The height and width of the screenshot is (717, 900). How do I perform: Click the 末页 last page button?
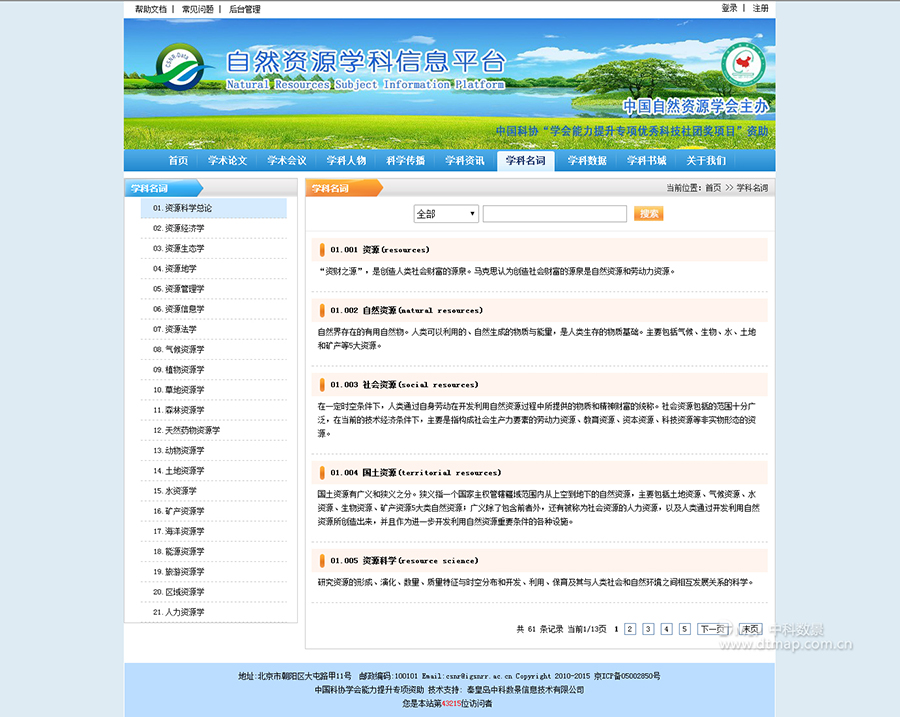pos(750,628)
